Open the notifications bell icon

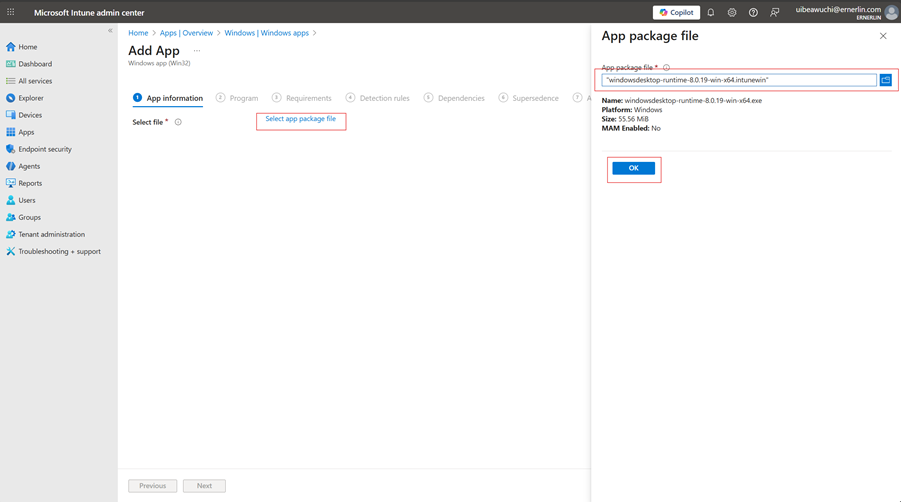pos(711,12)
